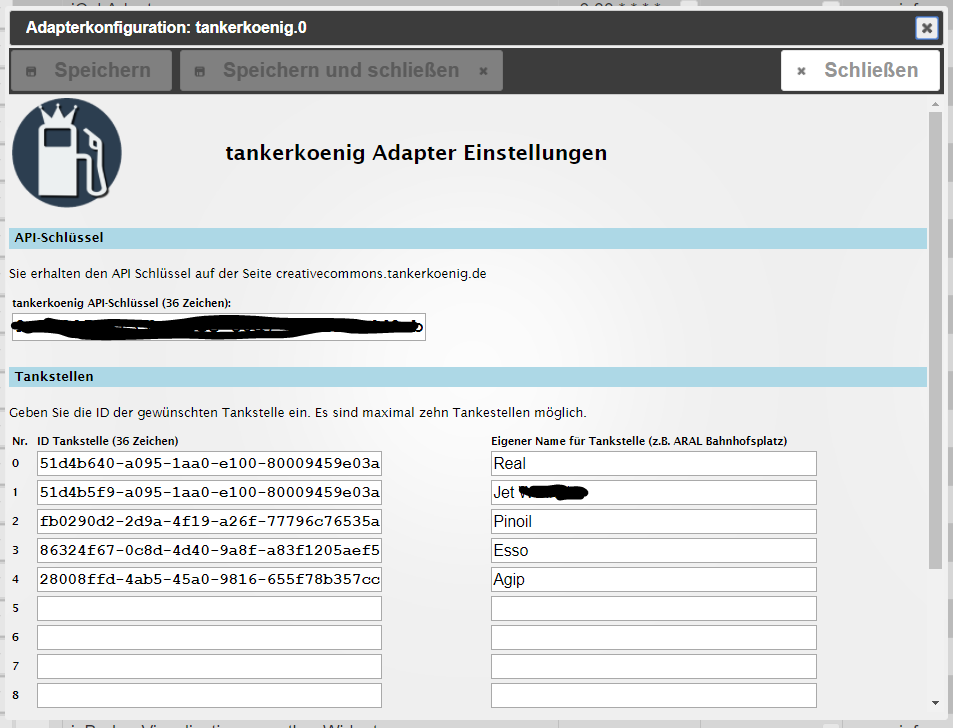The height and width of the screenshot is (728, 953).
Task: Click the 'Eigener Name für Tankstelle' column label
Action: (639, 441)
